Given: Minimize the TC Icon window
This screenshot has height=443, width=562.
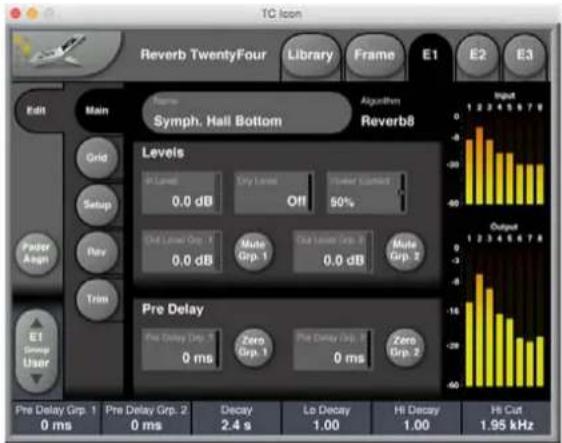Looking at the screenshot, I should click(33, 14).
